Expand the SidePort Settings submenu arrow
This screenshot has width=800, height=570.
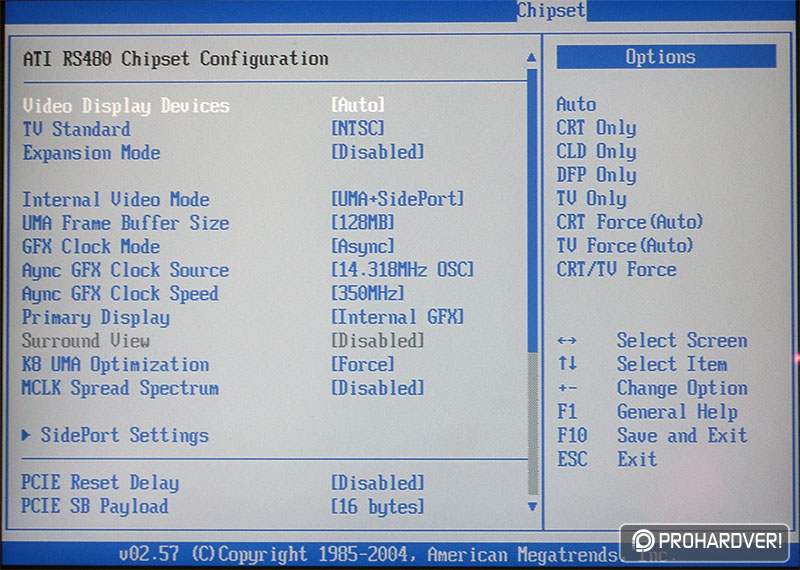pyautogui.click(x=26, y=435)
